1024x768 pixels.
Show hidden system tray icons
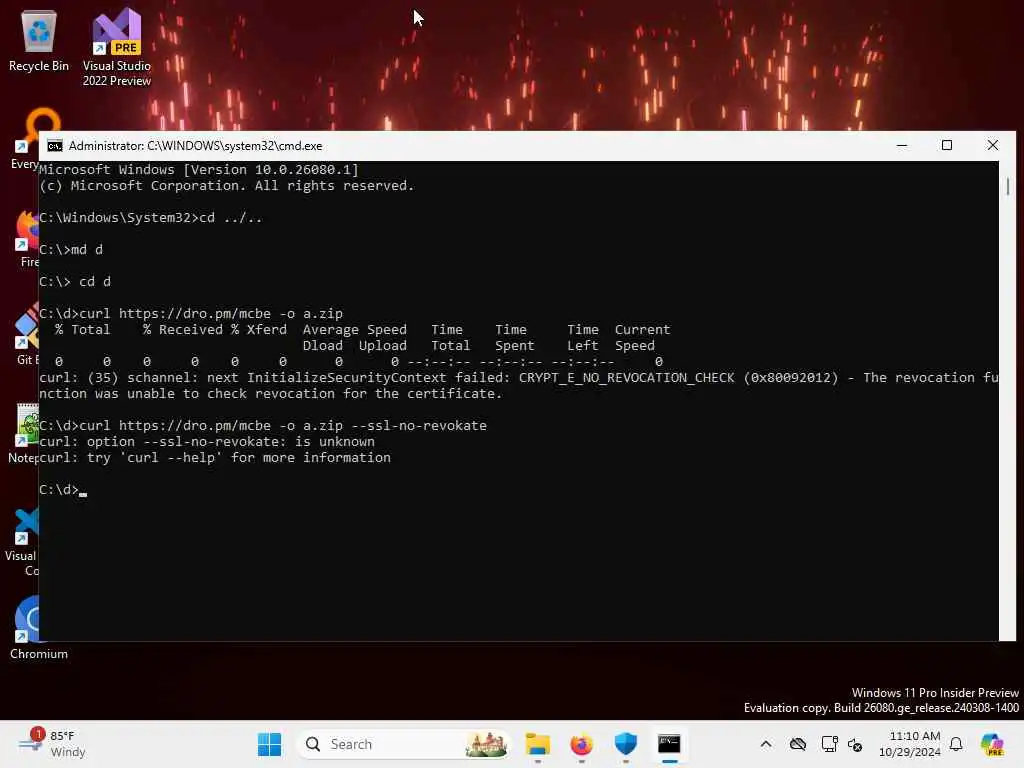pos(766,744)
